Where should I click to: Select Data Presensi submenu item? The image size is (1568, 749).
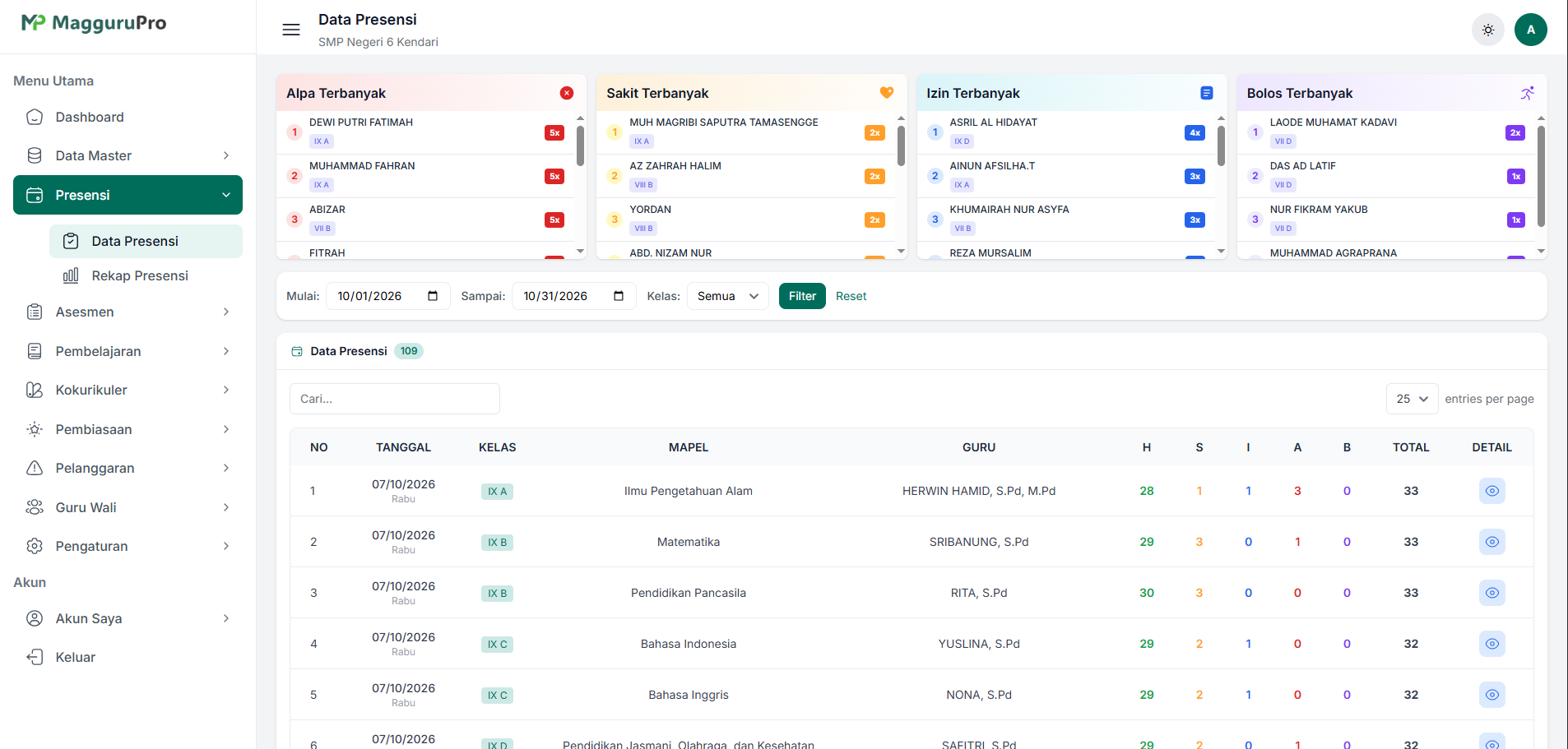tap(146, 241)
